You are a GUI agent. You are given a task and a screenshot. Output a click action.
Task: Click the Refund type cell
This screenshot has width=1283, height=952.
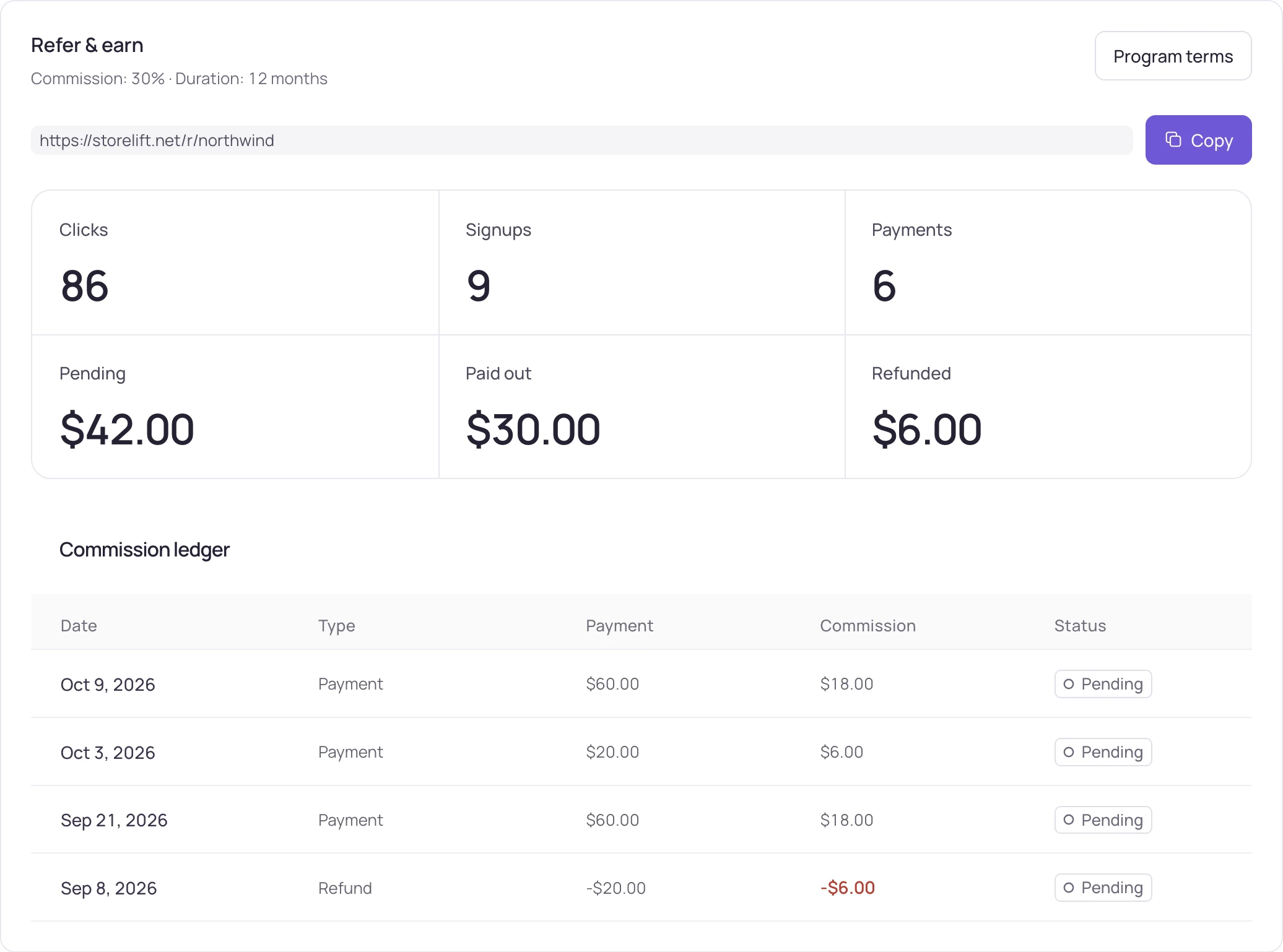pos(345,888)
